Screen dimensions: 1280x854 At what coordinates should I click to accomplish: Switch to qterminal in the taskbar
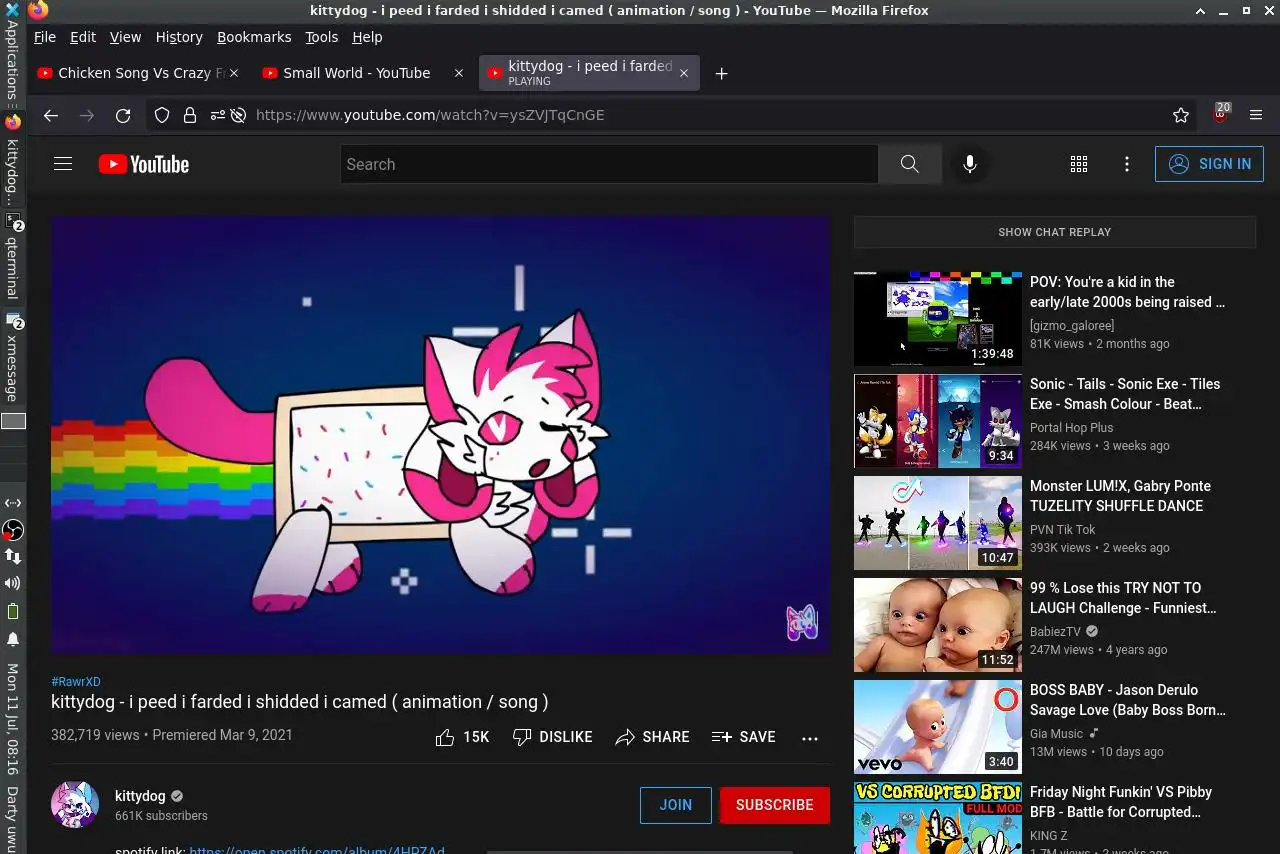pos(12,257)
